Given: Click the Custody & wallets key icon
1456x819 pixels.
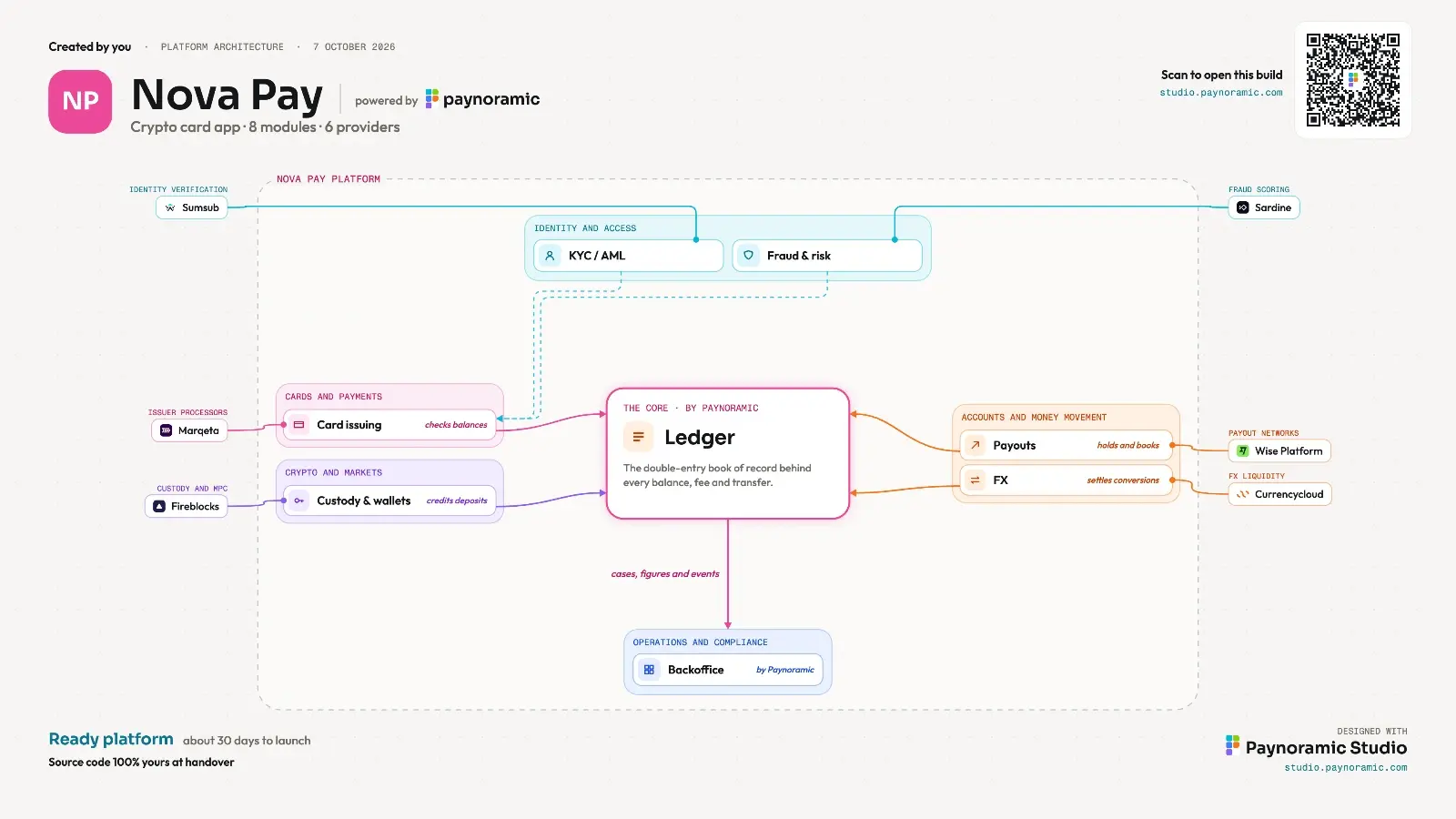Looking at the screenshot, I should [298, 500].
